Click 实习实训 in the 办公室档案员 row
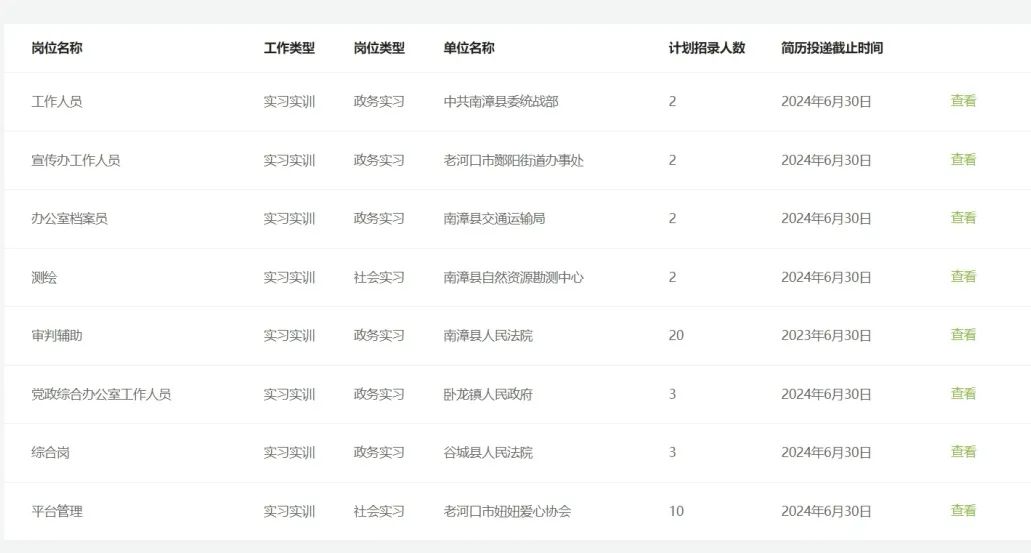Screen dimensions: 1031x553 (289, 218)
